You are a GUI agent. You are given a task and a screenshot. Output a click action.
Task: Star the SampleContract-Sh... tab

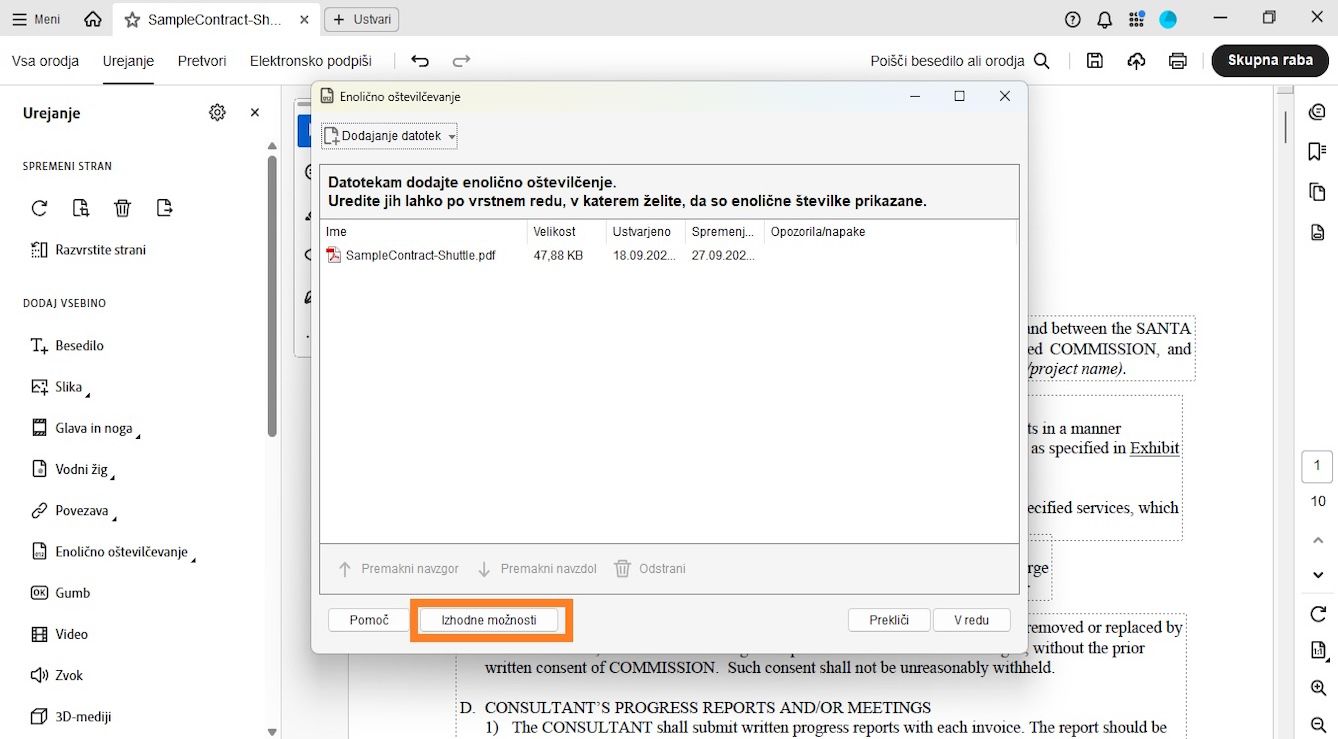click(132, 20)
